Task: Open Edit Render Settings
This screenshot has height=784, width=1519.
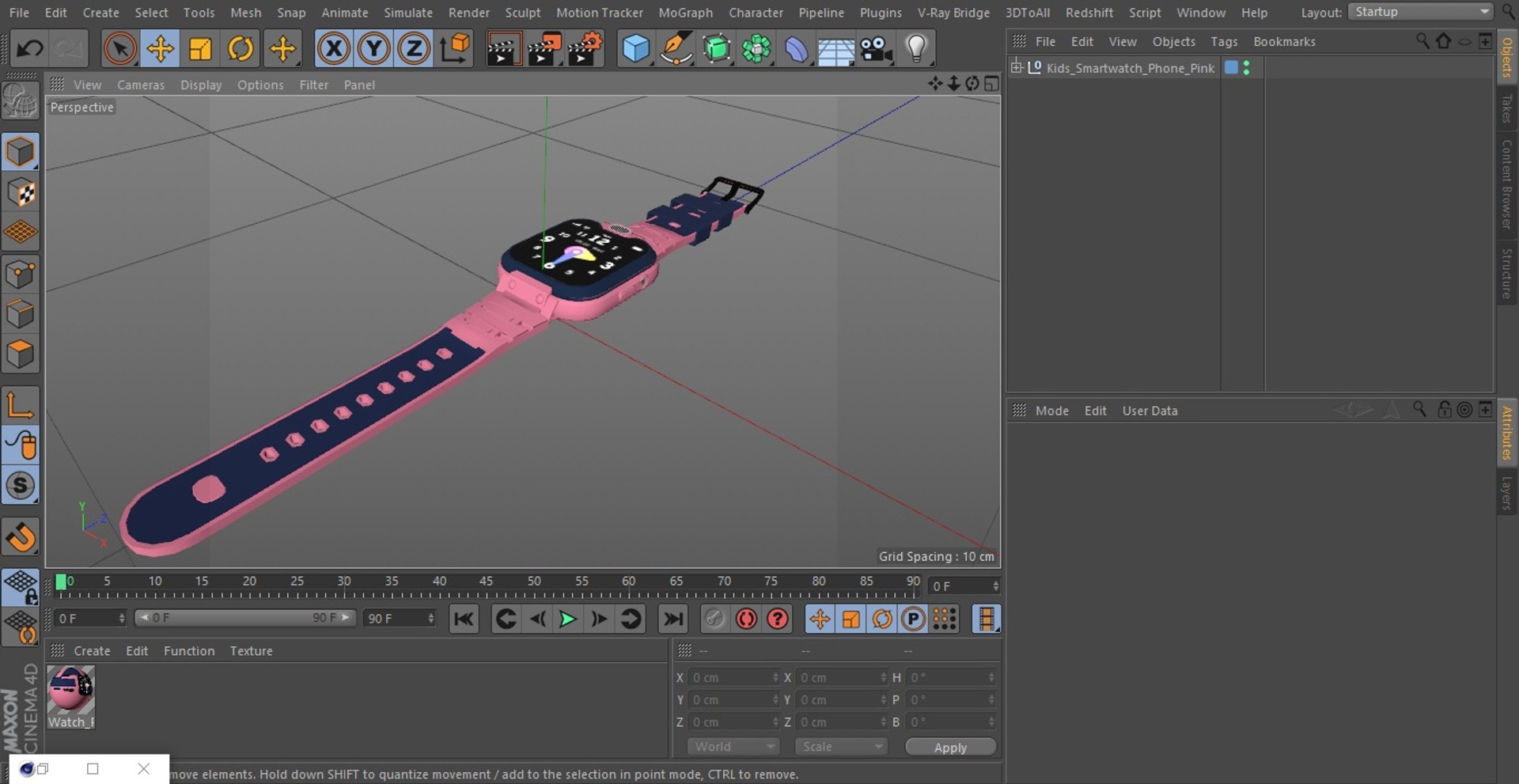Action: click(x=585, y=49)
